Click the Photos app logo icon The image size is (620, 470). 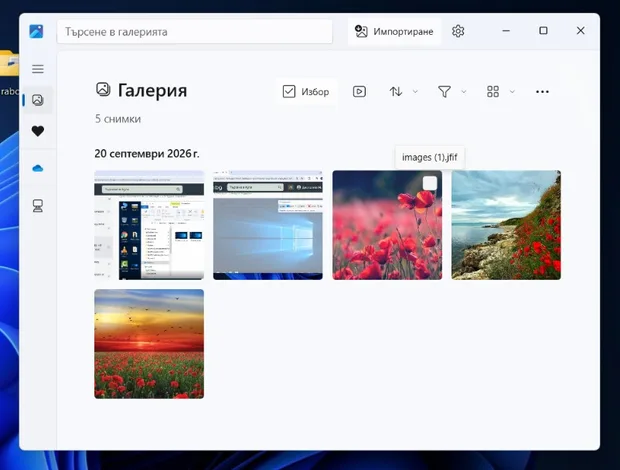[x=36, y=31]
